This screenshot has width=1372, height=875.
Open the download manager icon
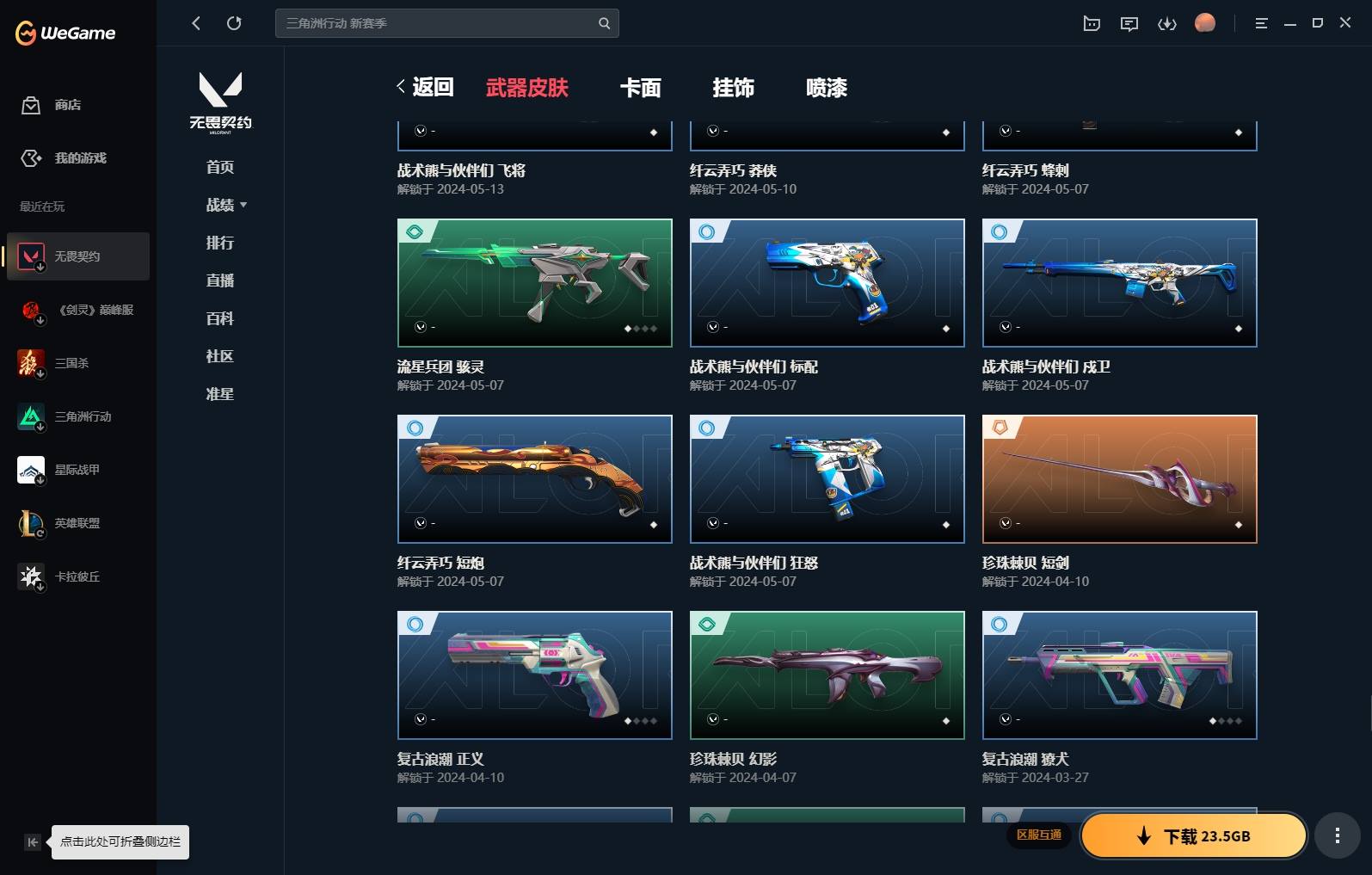click(1167, 23)
